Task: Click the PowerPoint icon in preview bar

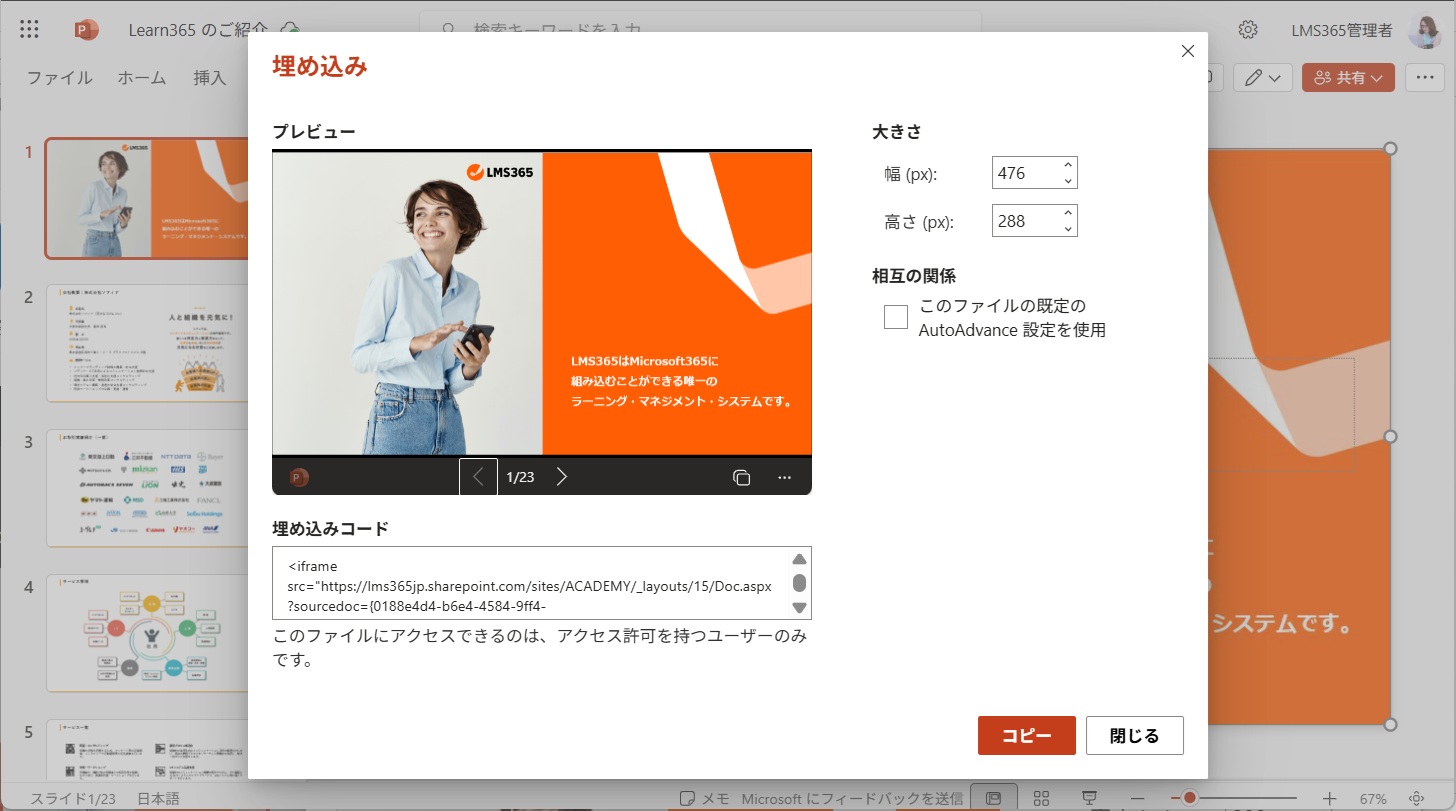Action: point(298,477)
